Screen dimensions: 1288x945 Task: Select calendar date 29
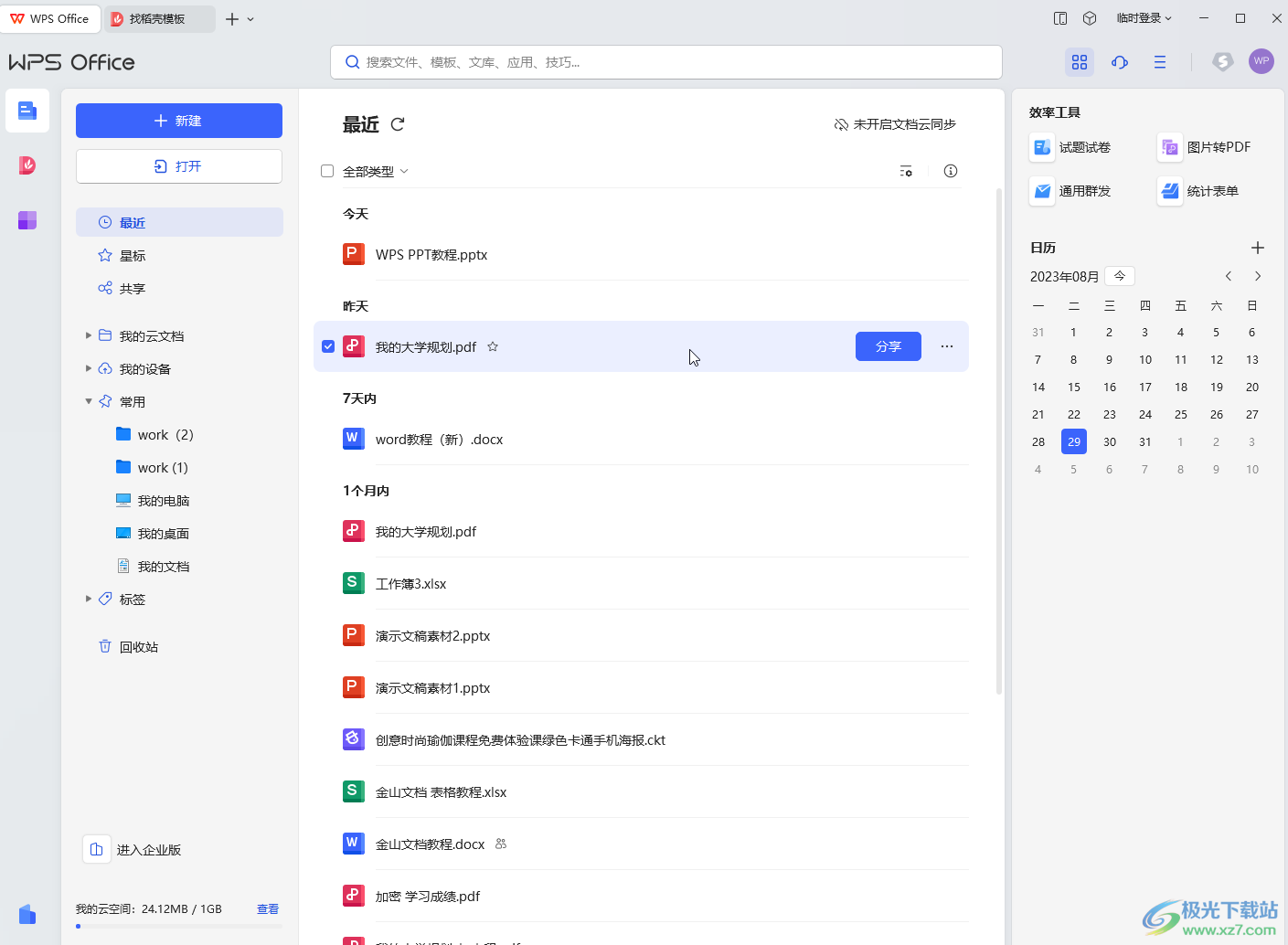1074,441
